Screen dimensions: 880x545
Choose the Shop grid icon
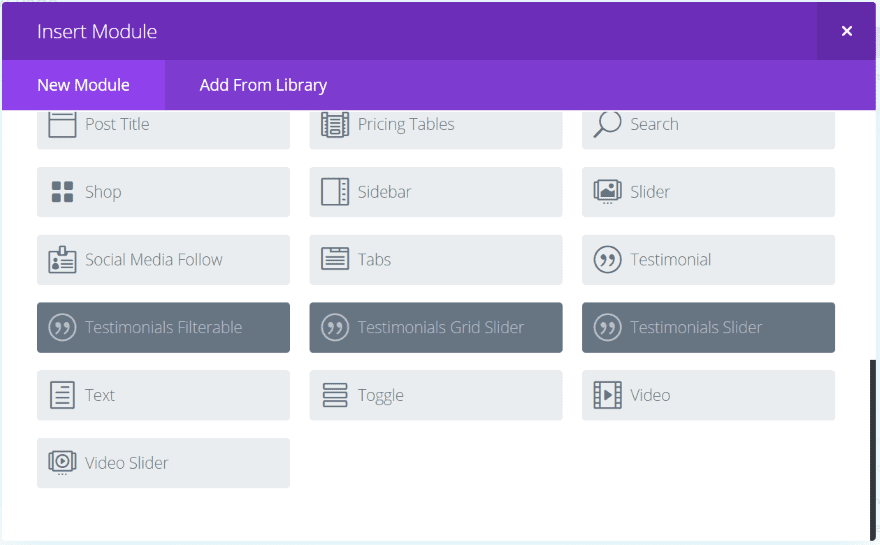[x=62, y=192]
